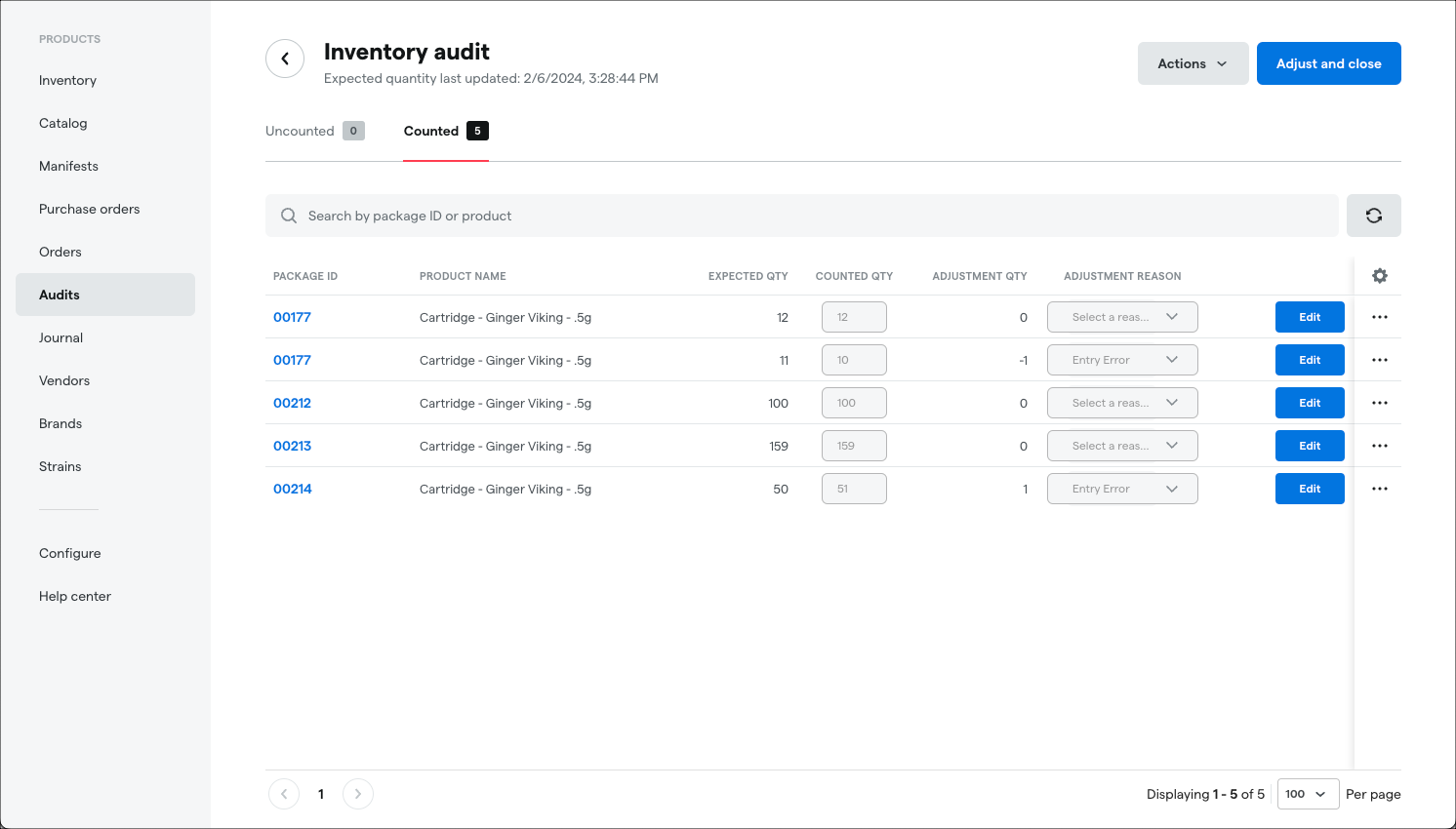Open package ID 00213 link

[x=292, y=446]
